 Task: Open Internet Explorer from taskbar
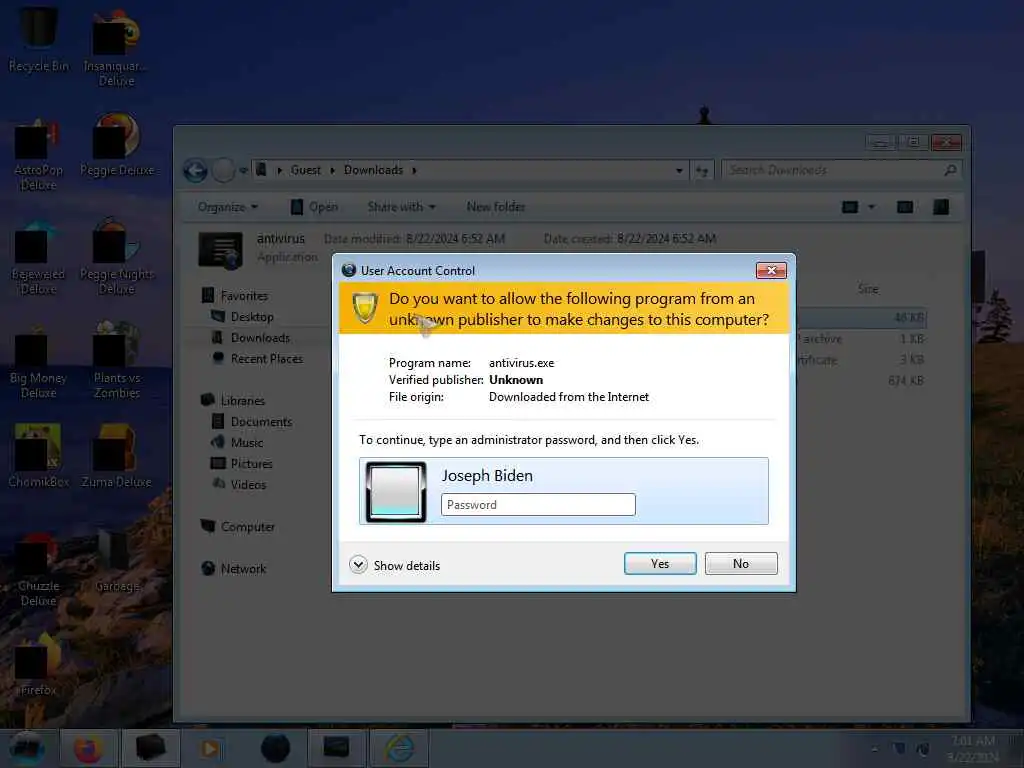click(399, 748)
